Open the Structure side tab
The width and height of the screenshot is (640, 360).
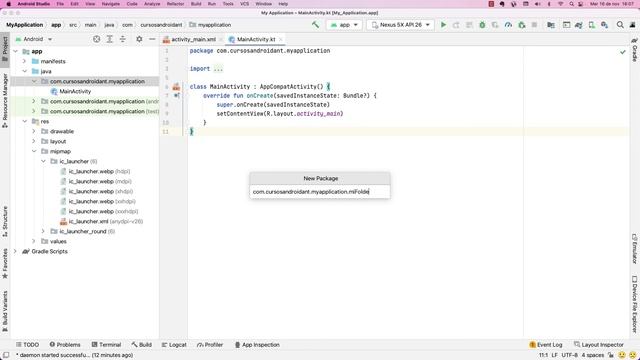click(5, 221)
